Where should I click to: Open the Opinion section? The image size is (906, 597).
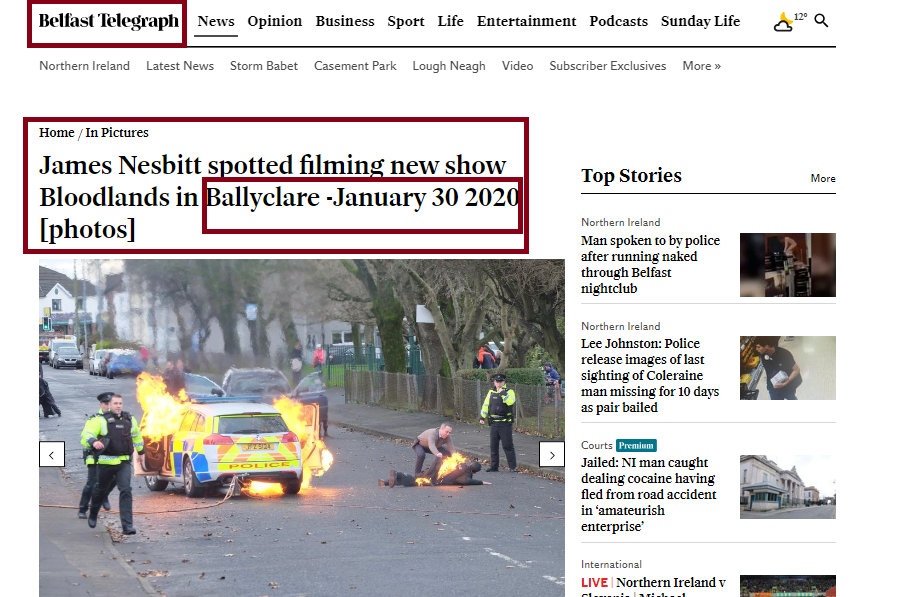pos(275,21)
